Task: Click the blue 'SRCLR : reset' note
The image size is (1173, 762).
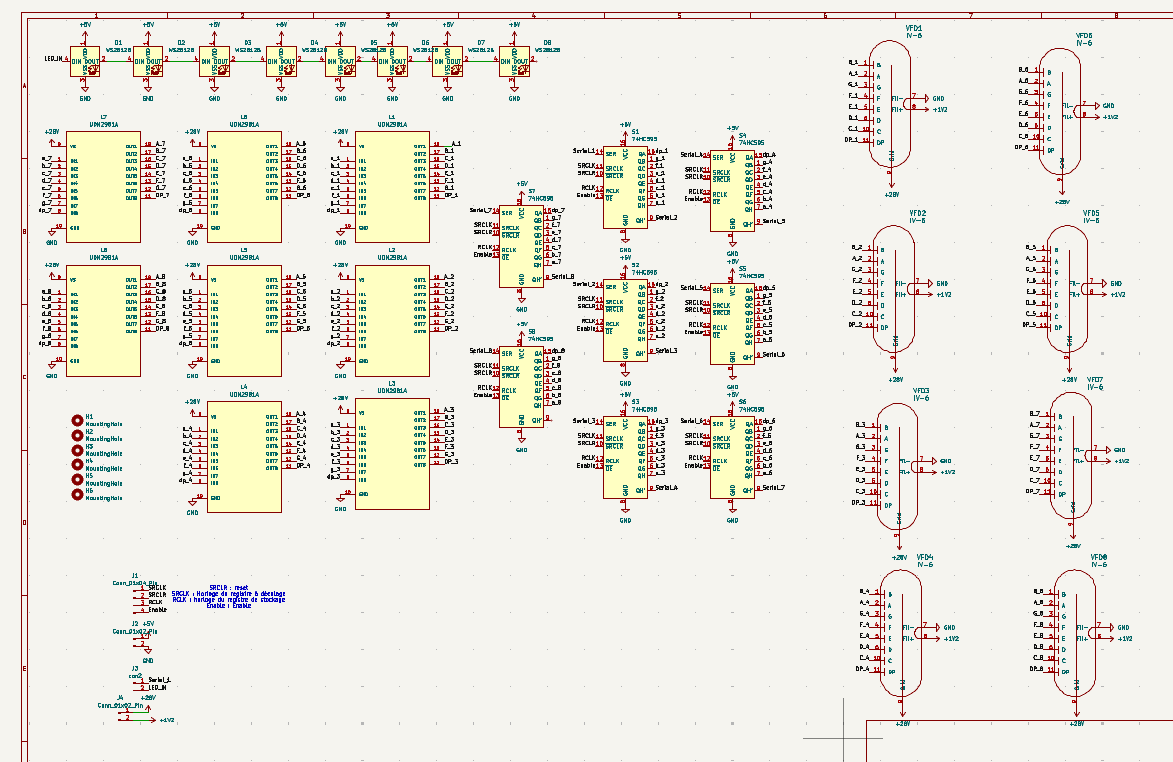Action: pyautogui.click(x=228, y=588)
